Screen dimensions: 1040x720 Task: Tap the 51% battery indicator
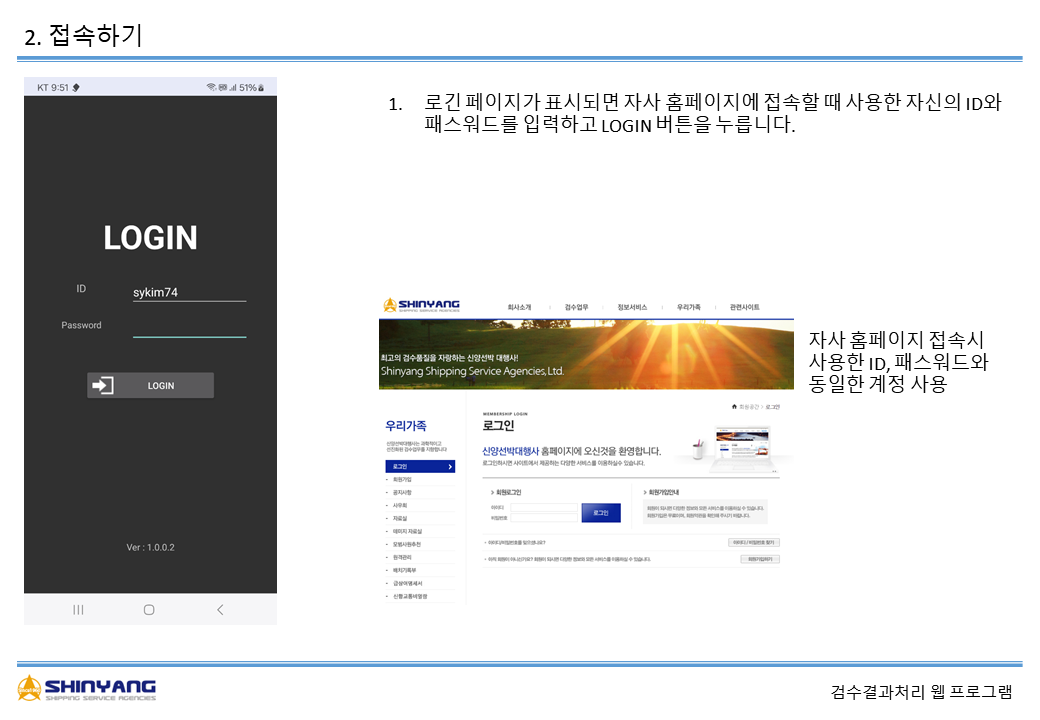click(x=251, y=88)
